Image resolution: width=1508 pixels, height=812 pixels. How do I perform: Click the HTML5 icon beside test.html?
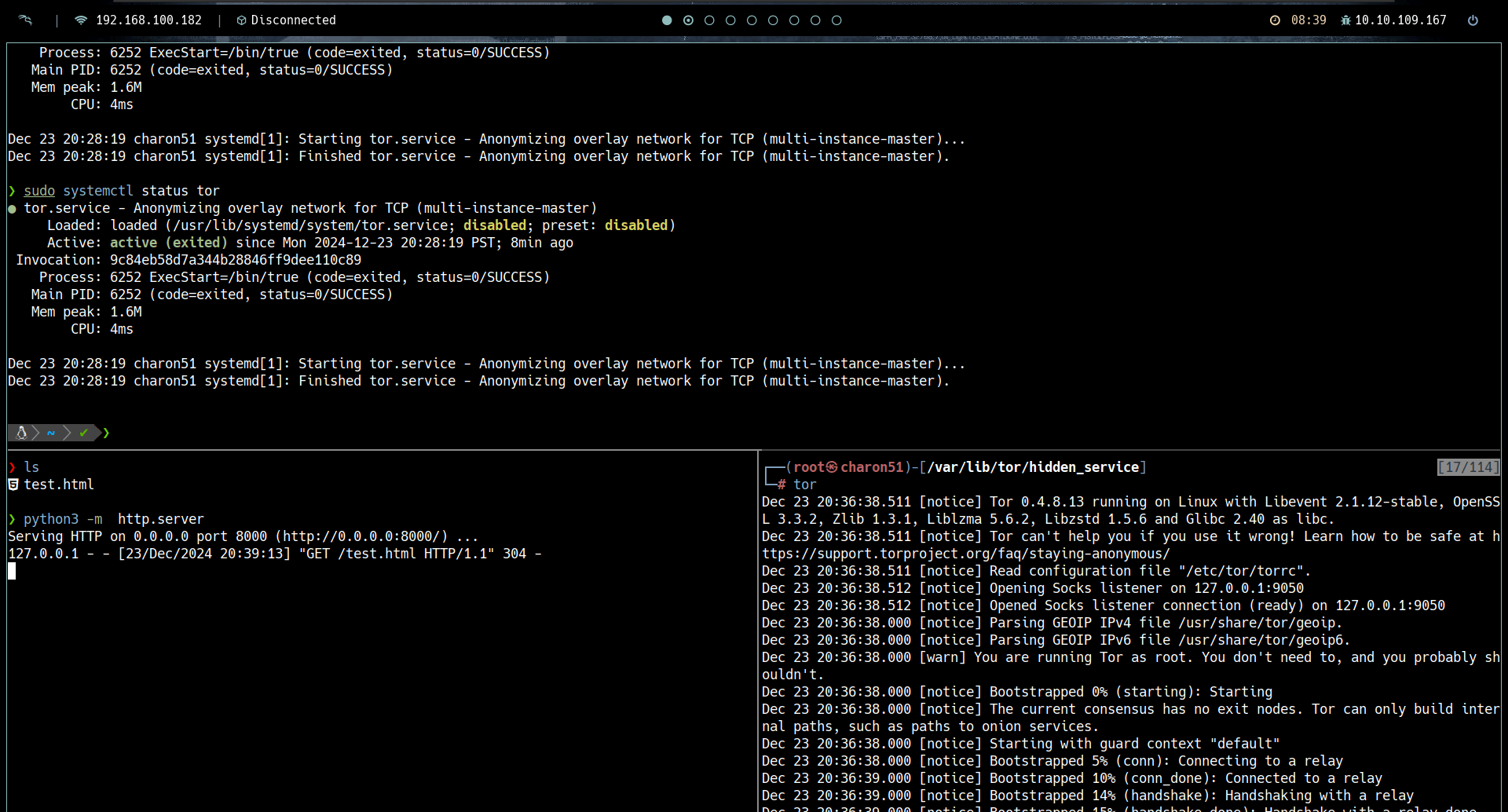tap(13, 485)
